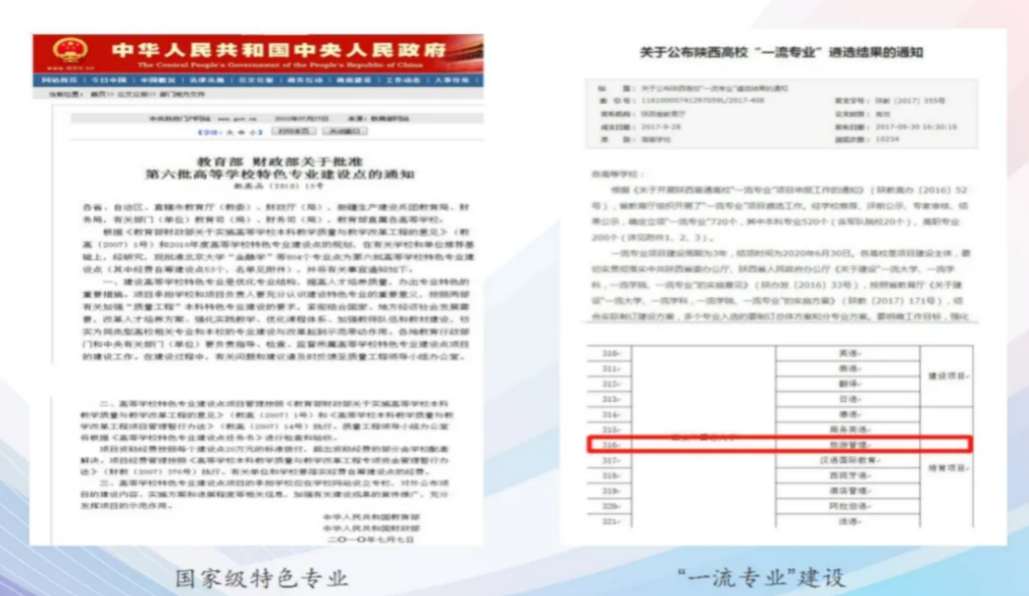Click row number 316 in the highlighted row
Screen dimensions: 1029x596
(x=610, y=445)
